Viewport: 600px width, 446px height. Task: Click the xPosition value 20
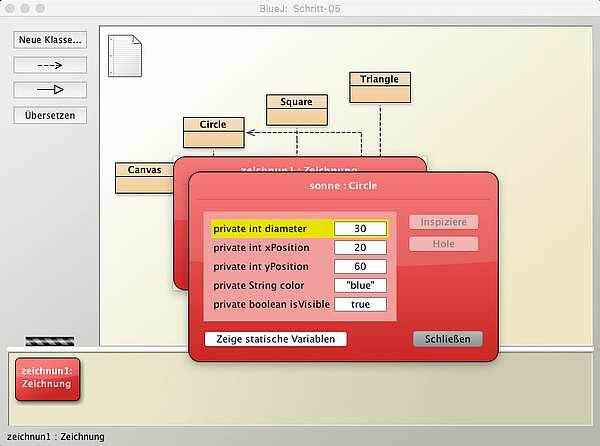[x=360, y=248]
